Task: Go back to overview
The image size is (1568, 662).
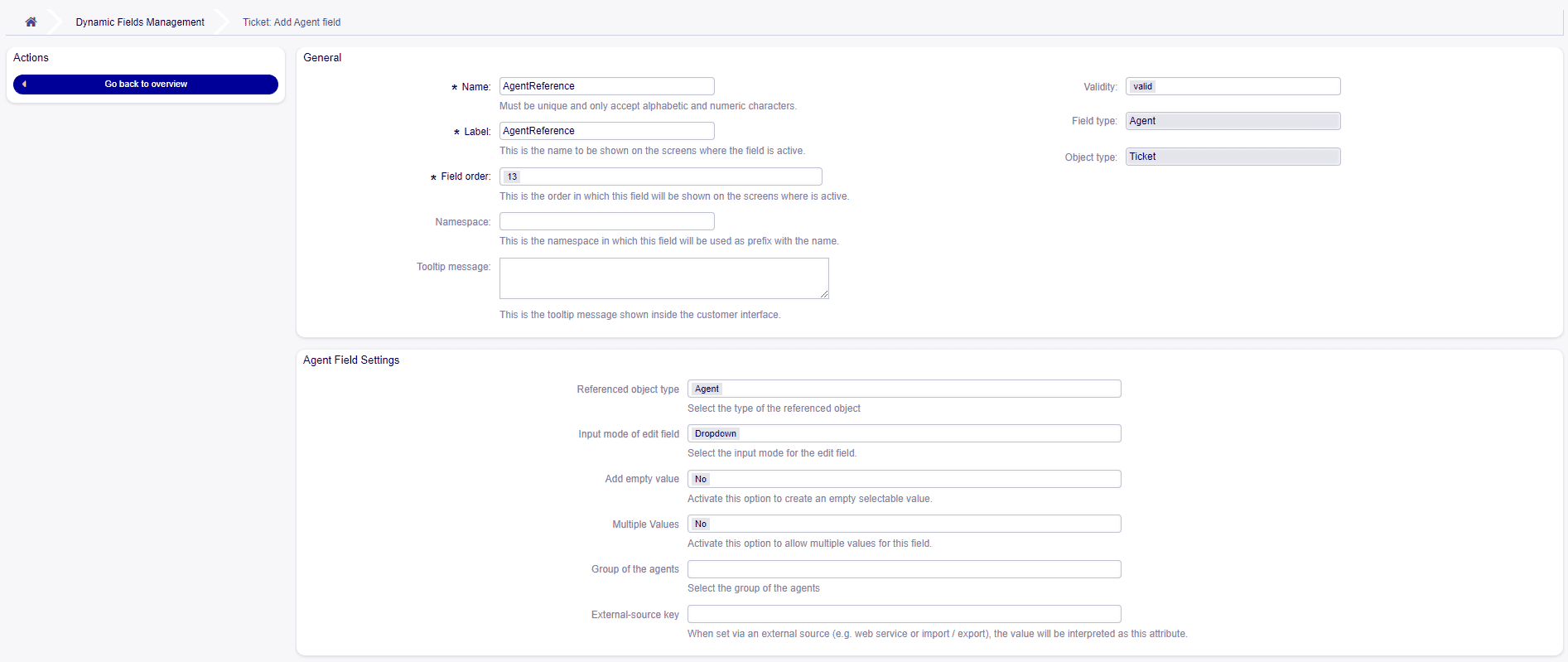Action: click(146, 85)
